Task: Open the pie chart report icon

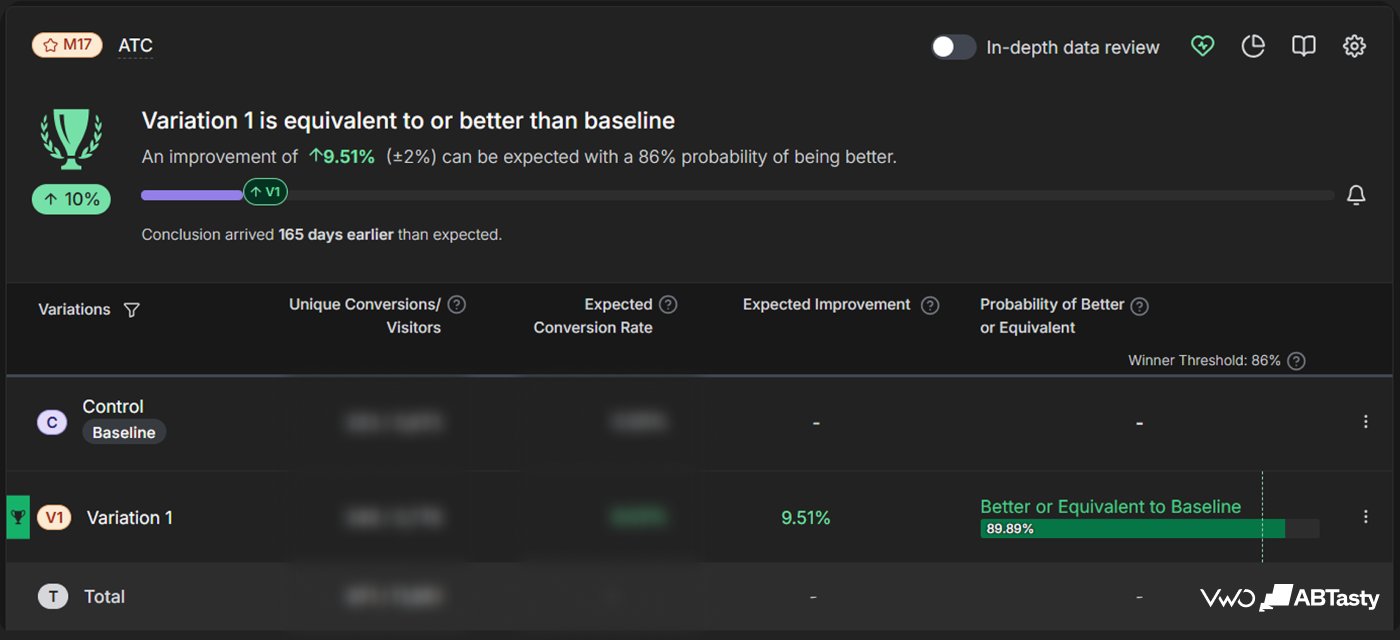Action: point(1253,46)
